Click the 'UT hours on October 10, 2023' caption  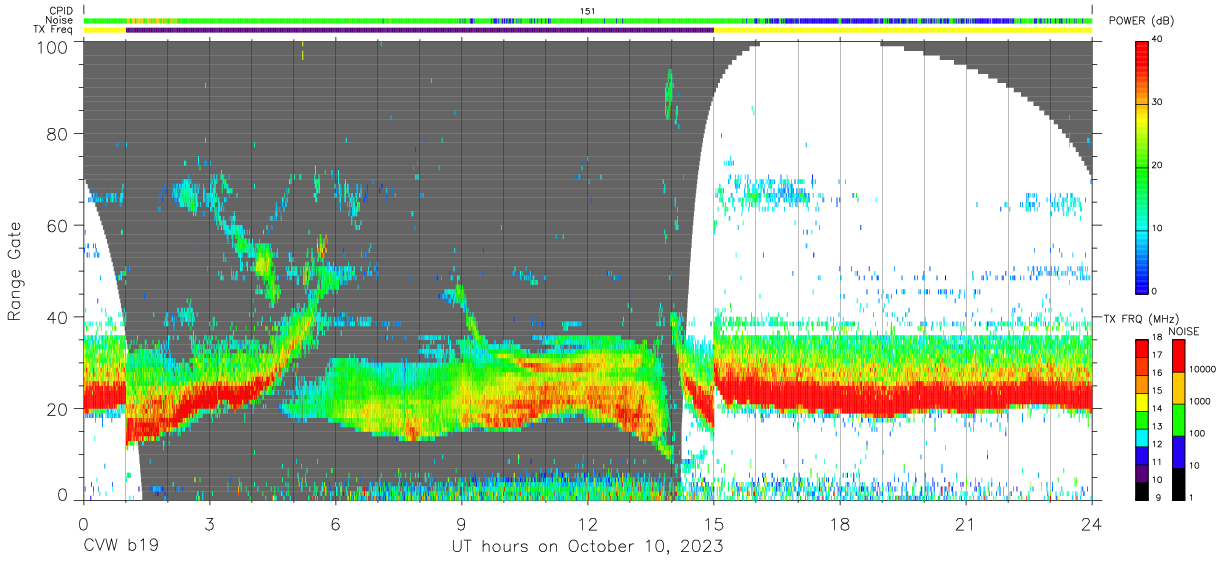pyautogui.click(x=586, y=547)
